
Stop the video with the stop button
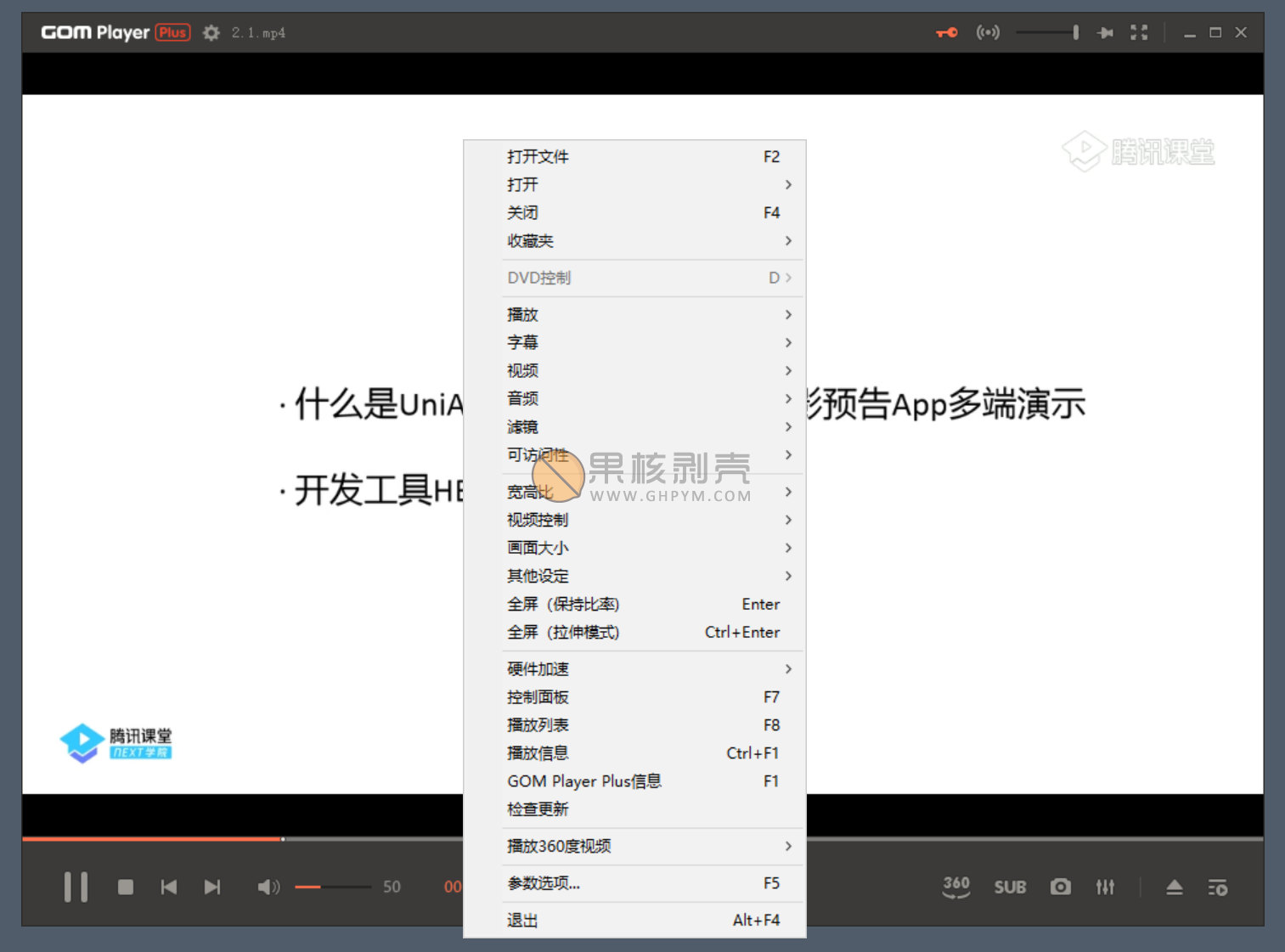(x=126, y=887)
